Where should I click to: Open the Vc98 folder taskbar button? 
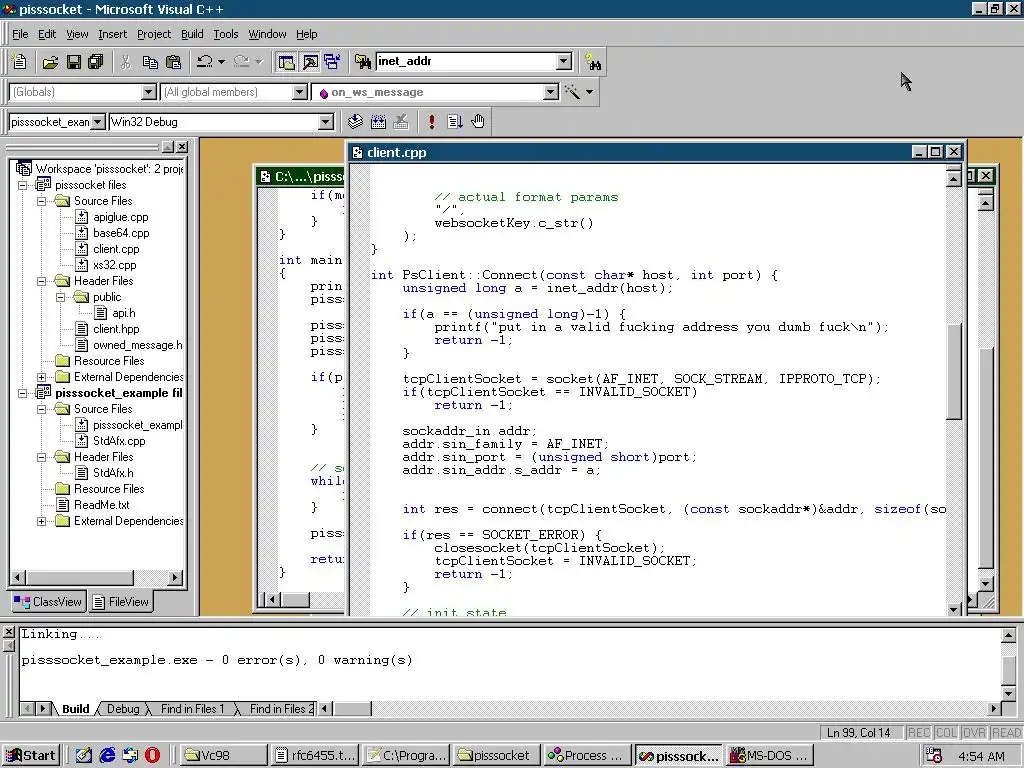pyautogui.click(x=223, y=756)
